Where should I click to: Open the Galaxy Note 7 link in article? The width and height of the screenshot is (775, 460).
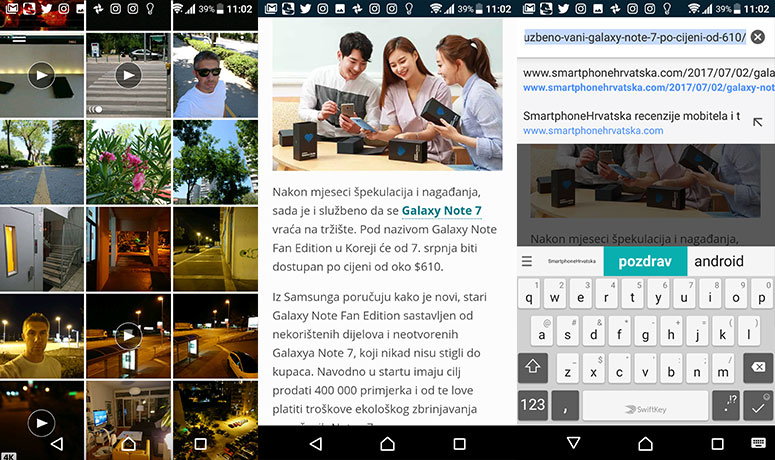[441, 210]
